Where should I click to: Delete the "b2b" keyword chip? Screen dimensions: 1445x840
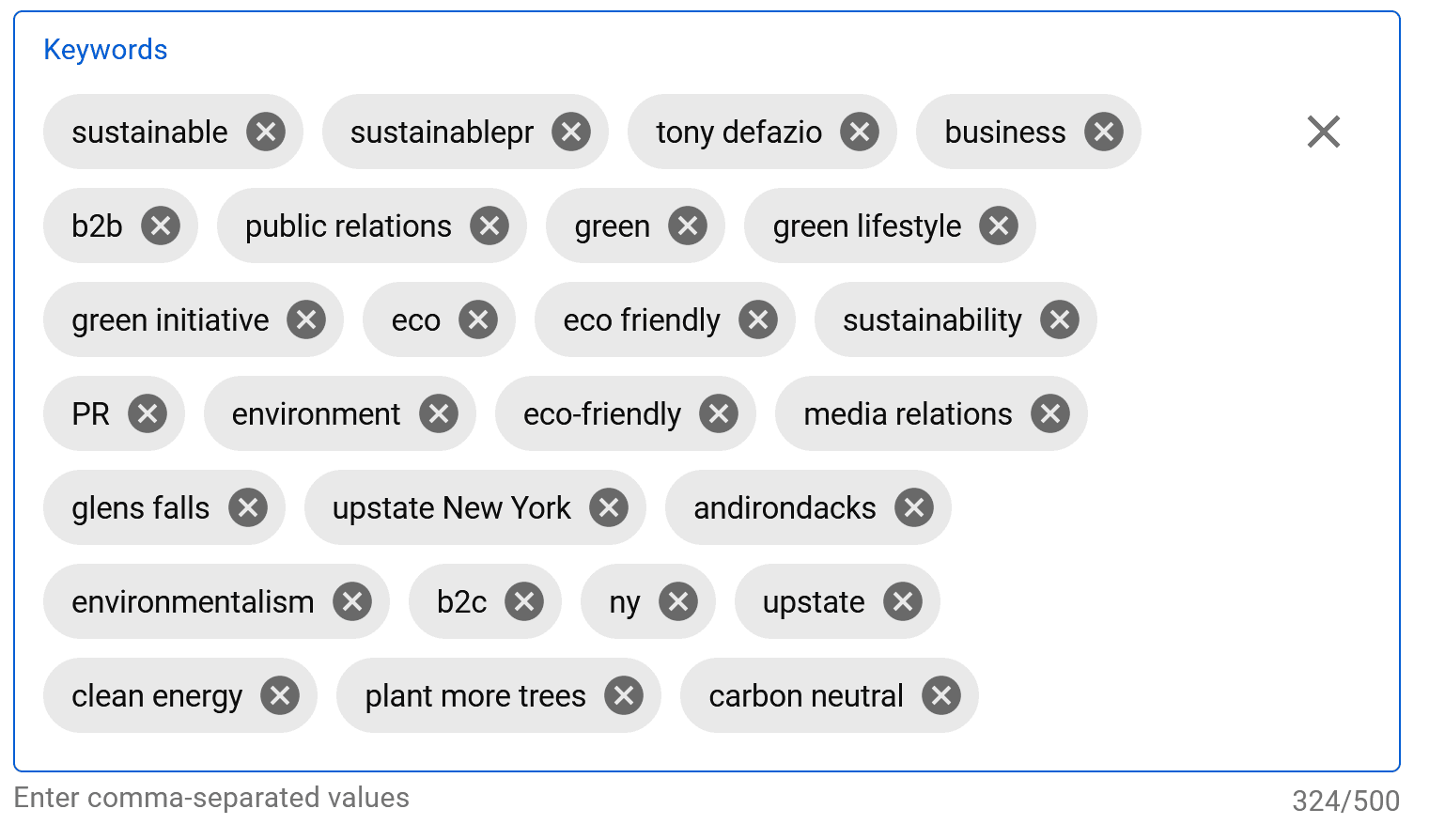tap(160, 226)
